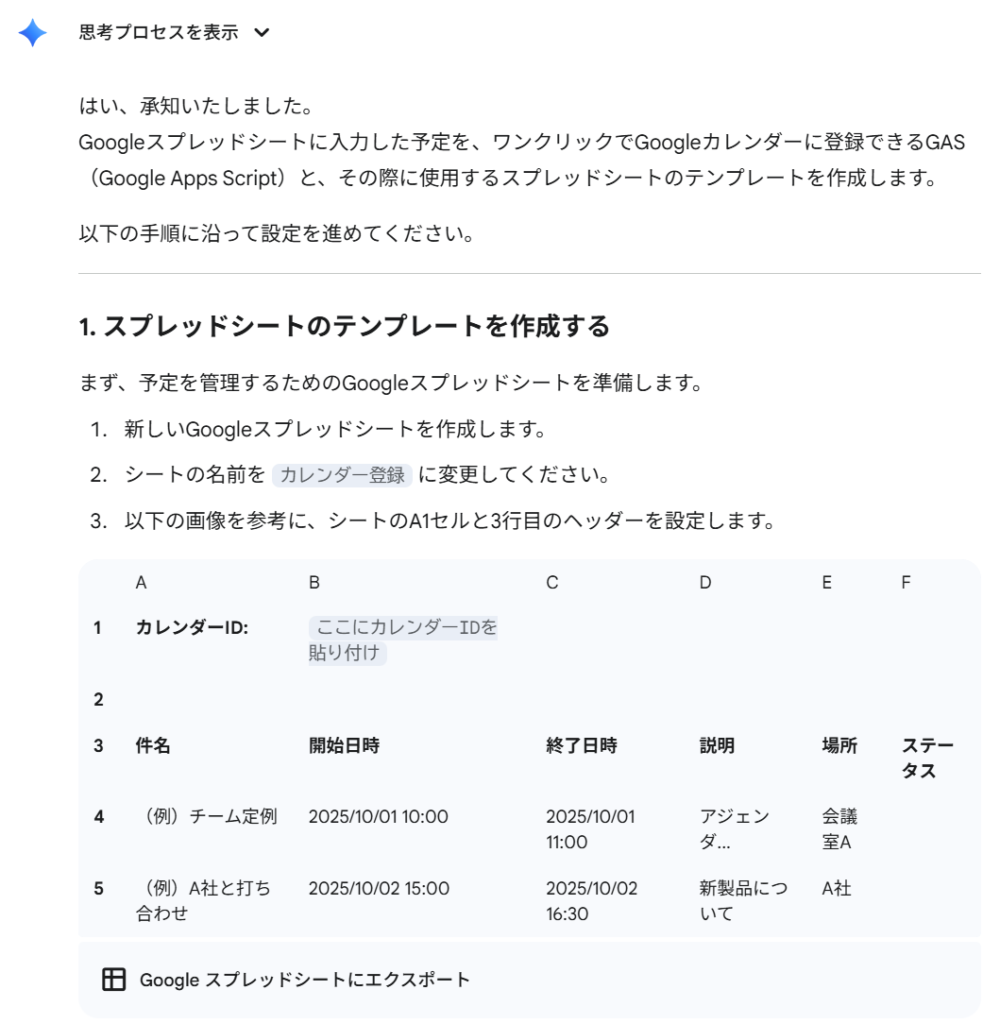This screenshot has width=1000, height=1024.
Task: Select the (例) A社と打ち合わせ cell
Action: pos(202,901)
